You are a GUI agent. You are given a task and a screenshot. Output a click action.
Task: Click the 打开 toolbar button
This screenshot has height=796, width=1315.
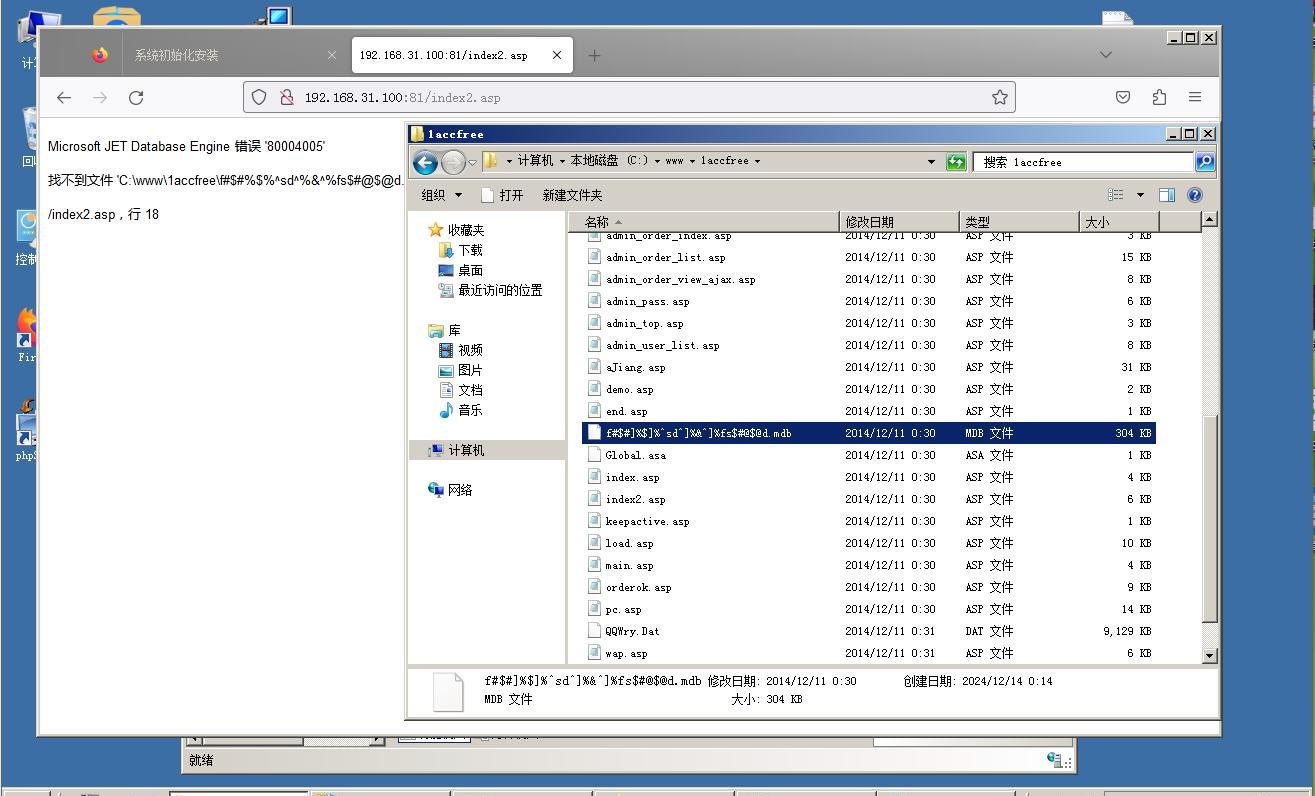(502, 195)
